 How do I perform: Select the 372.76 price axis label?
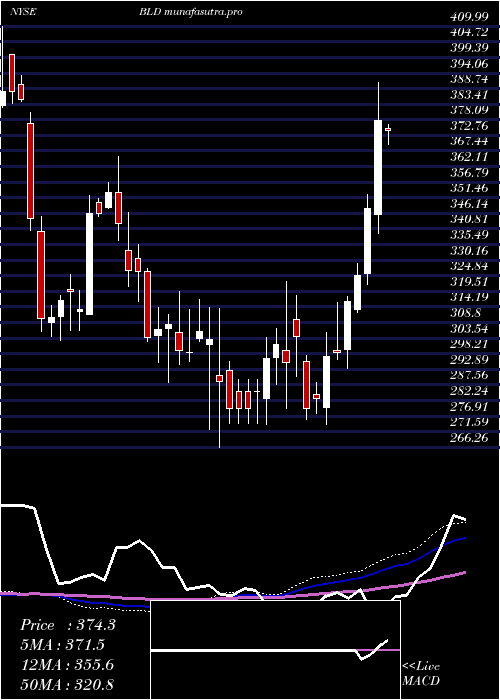click(468, 126)
